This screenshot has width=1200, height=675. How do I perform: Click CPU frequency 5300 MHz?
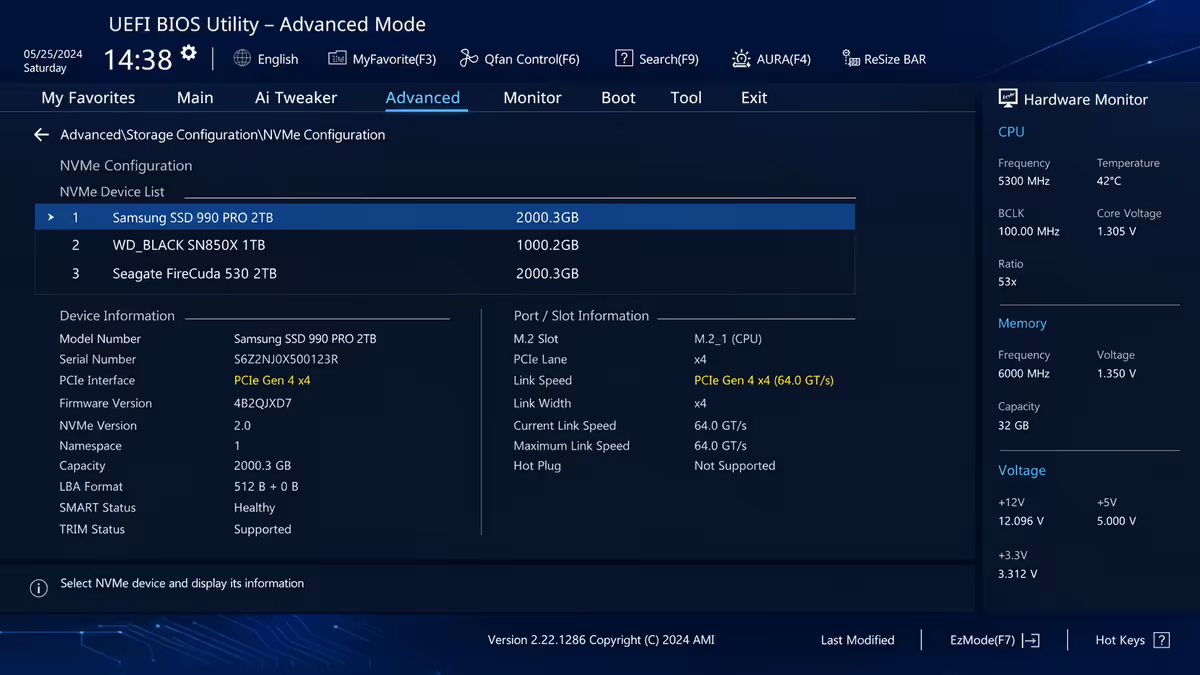(1024, 181)
